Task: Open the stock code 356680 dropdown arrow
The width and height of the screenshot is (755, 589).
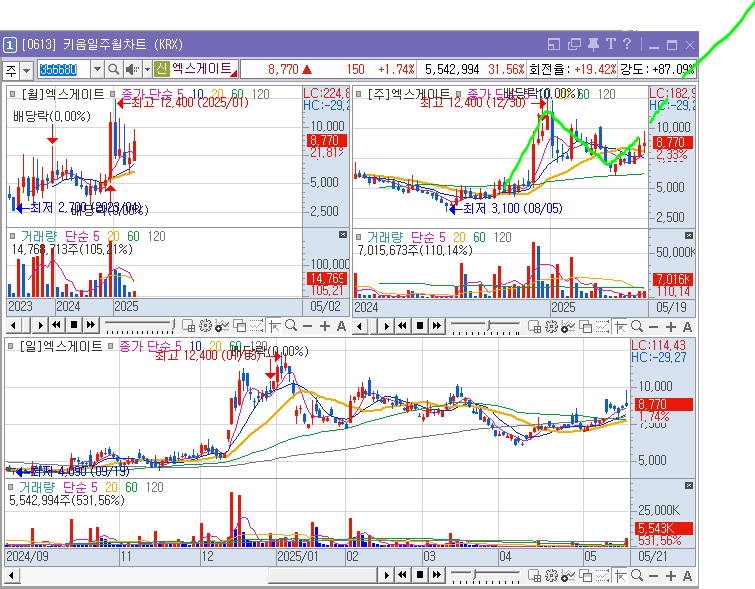Action: [x=98, y=69]
